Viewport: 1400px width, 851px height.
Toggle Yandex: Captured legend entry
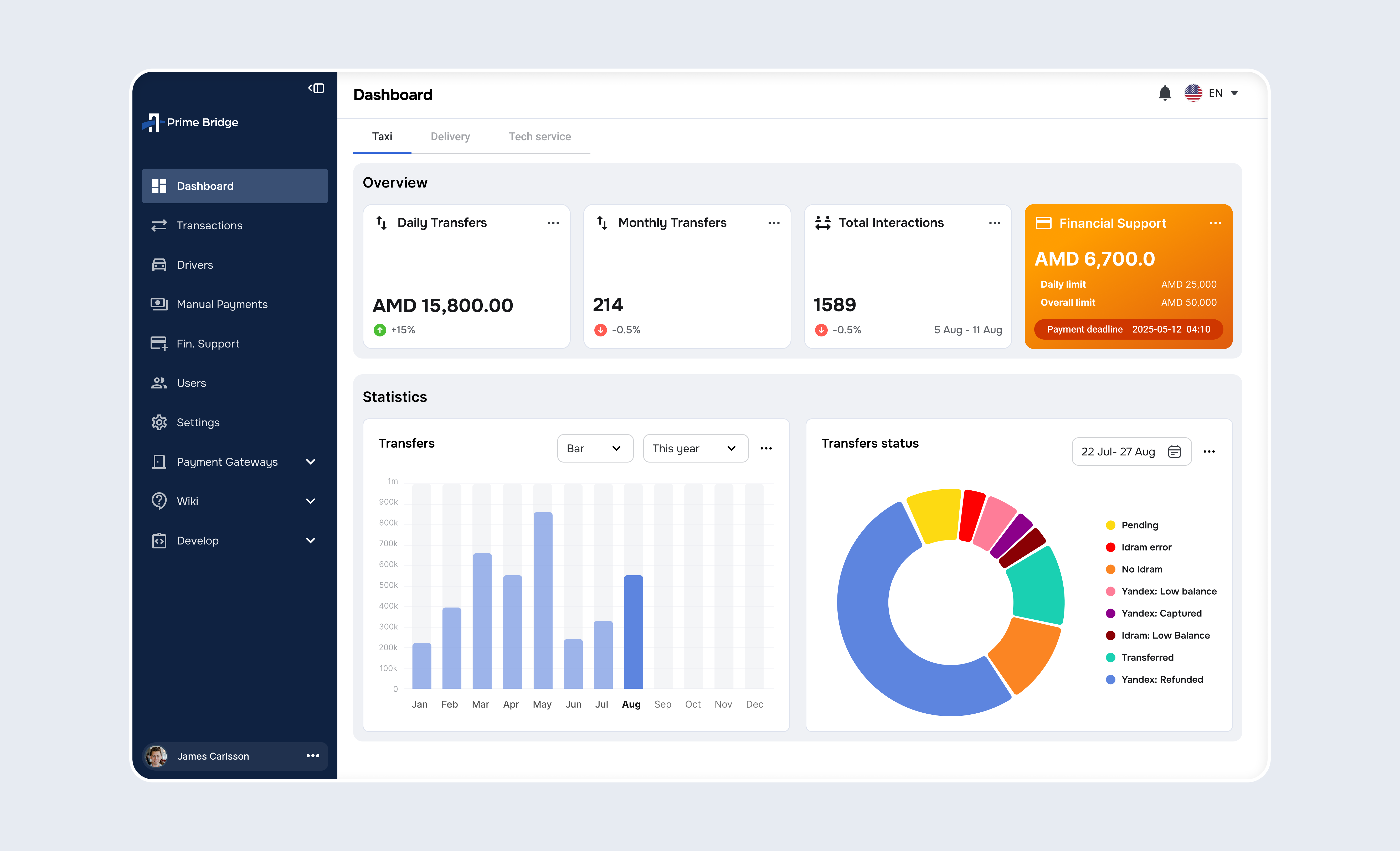pos(1154,614)
